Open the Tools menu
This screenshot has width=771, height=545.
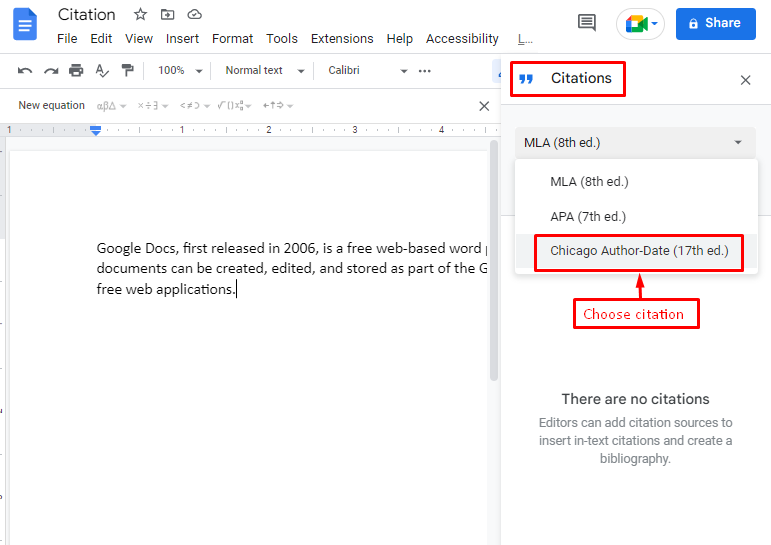click(282, 38)
